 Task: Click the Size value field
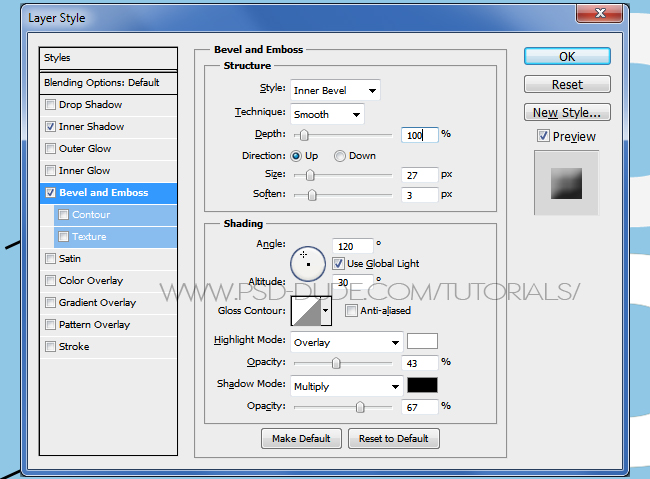tap(420, 175)
